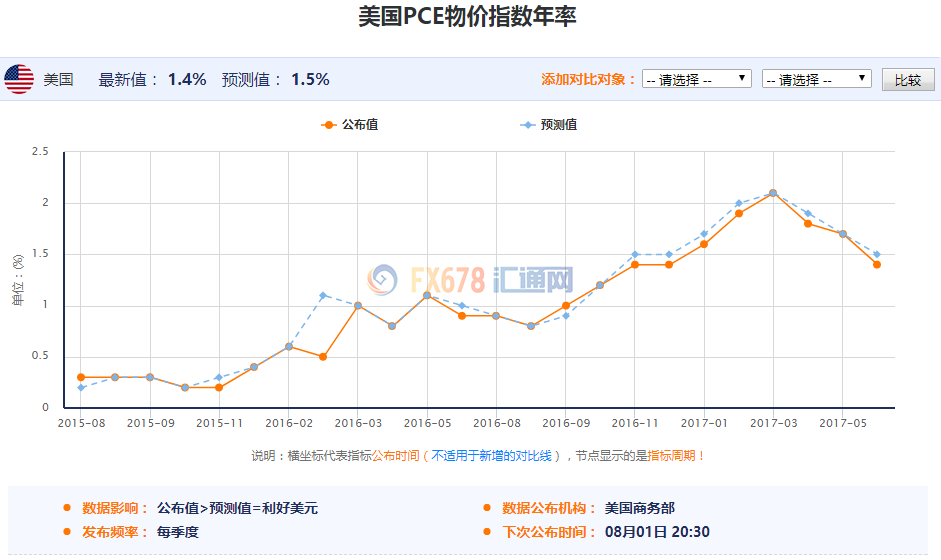Click the FX678 汇通网 watermark logo
This screenshot has height=560, width=941.
point(470,279)
